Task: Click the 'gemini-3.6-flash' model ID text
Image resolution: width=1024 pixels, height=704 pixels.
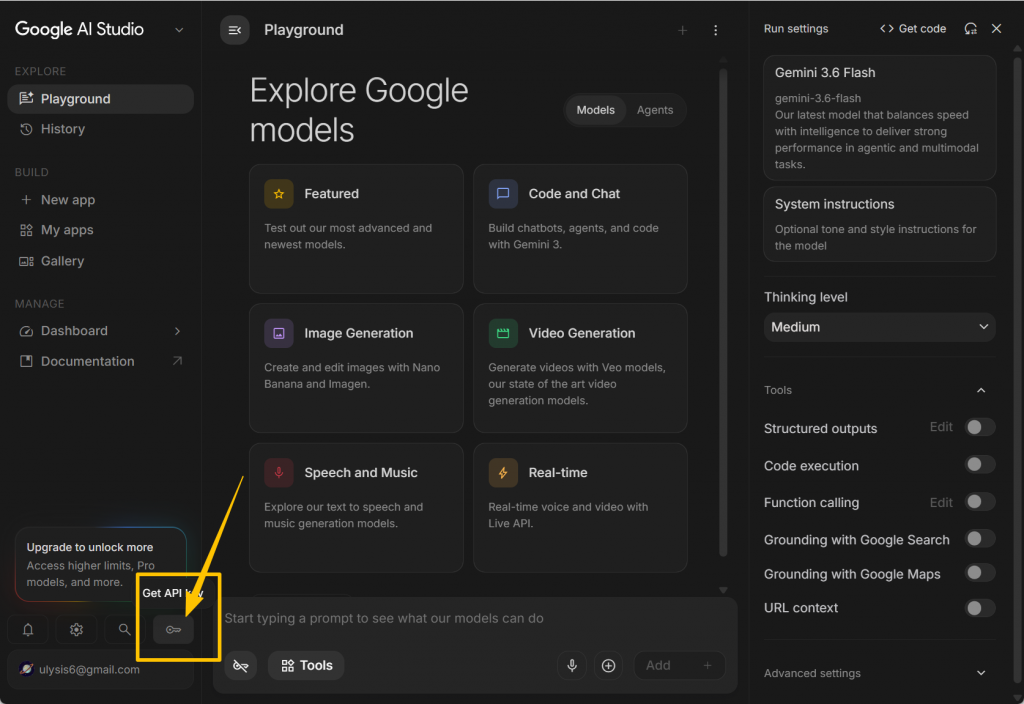Action: [x=818, y=99]
